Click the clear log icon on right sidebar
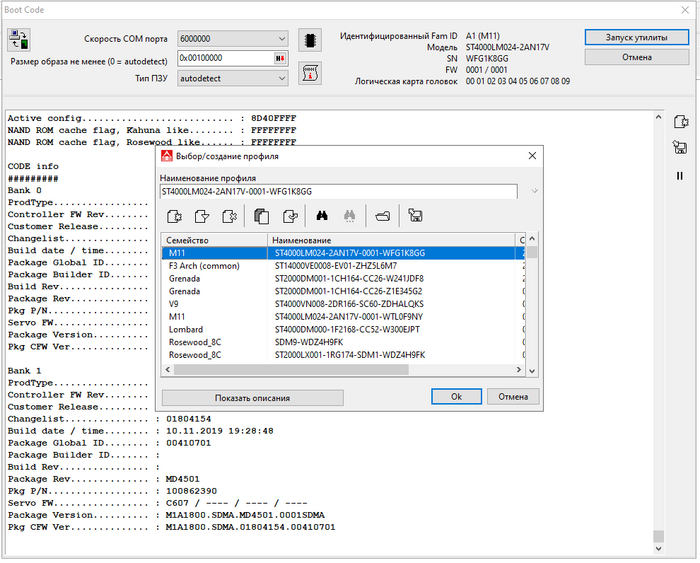Screen dimensions: 700x563 point(680,121)
